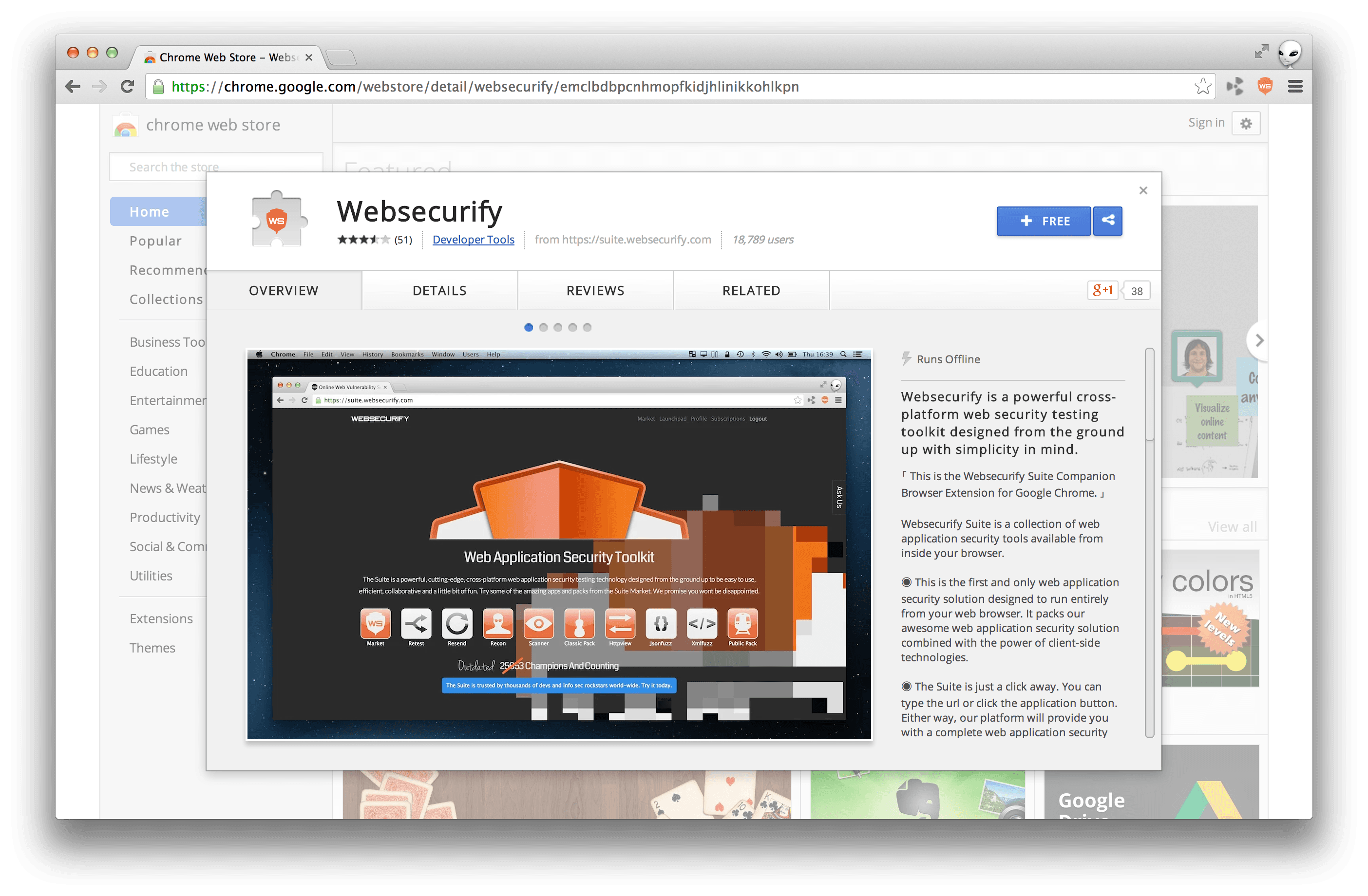
Task: Reload the page with the refresh icon
Action: click(x=128, y=87)
